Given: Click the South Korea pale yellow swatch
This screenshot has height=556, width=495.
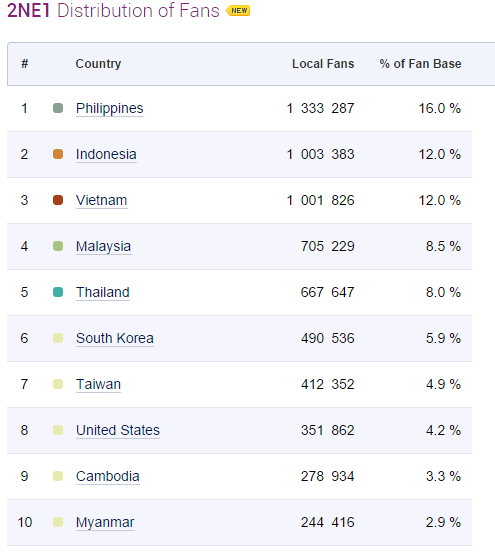Looking at the screenshot, I should point(58,338).
